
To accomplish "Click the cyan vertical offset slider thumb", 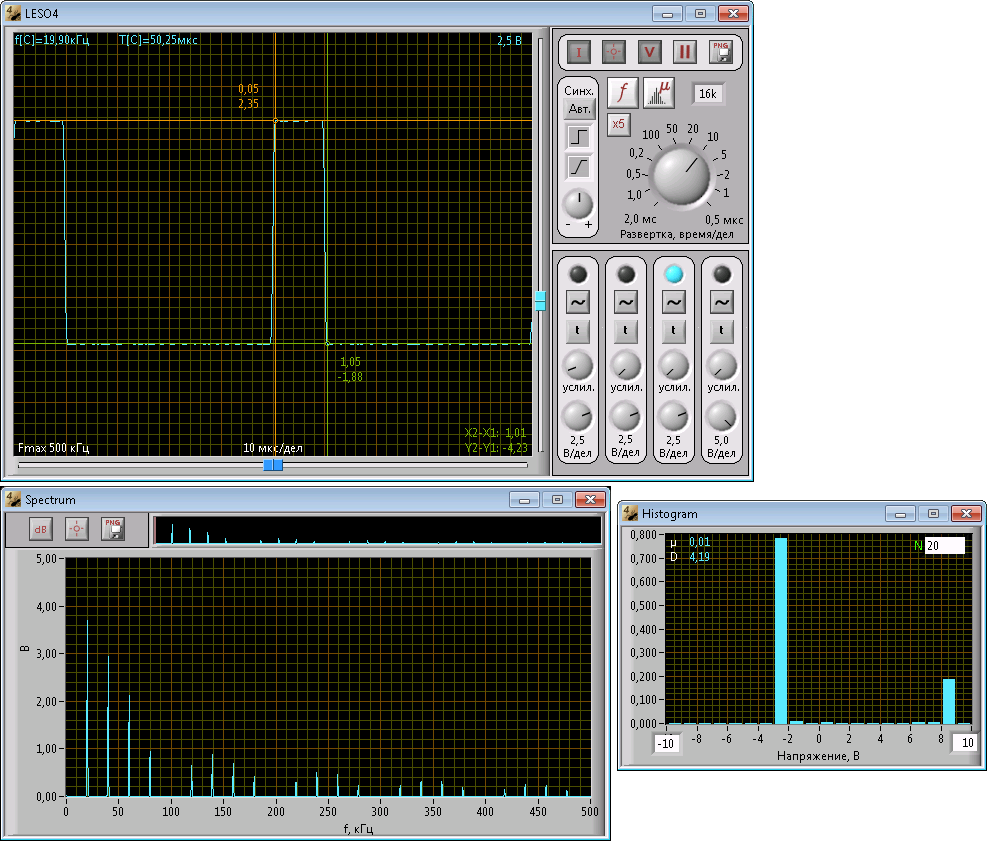I will pyautogui.click(x=540, y=301).
